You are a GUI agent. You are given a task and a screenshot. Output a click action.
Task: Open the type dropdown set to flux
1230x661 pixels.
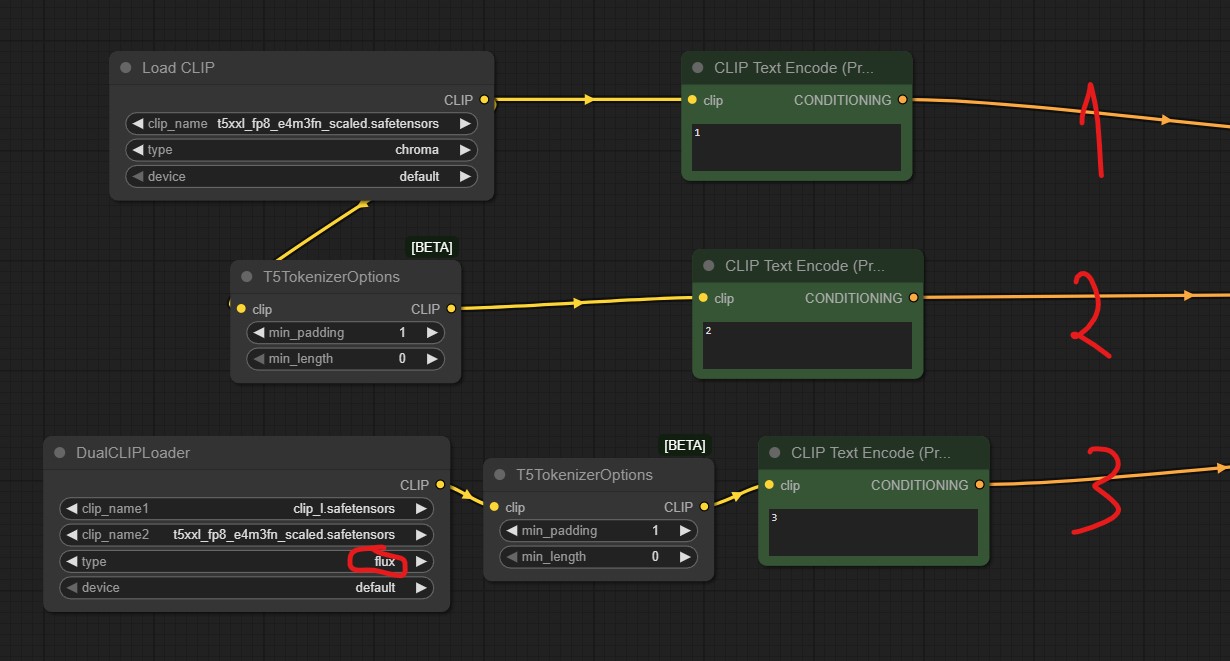[246, 561]
